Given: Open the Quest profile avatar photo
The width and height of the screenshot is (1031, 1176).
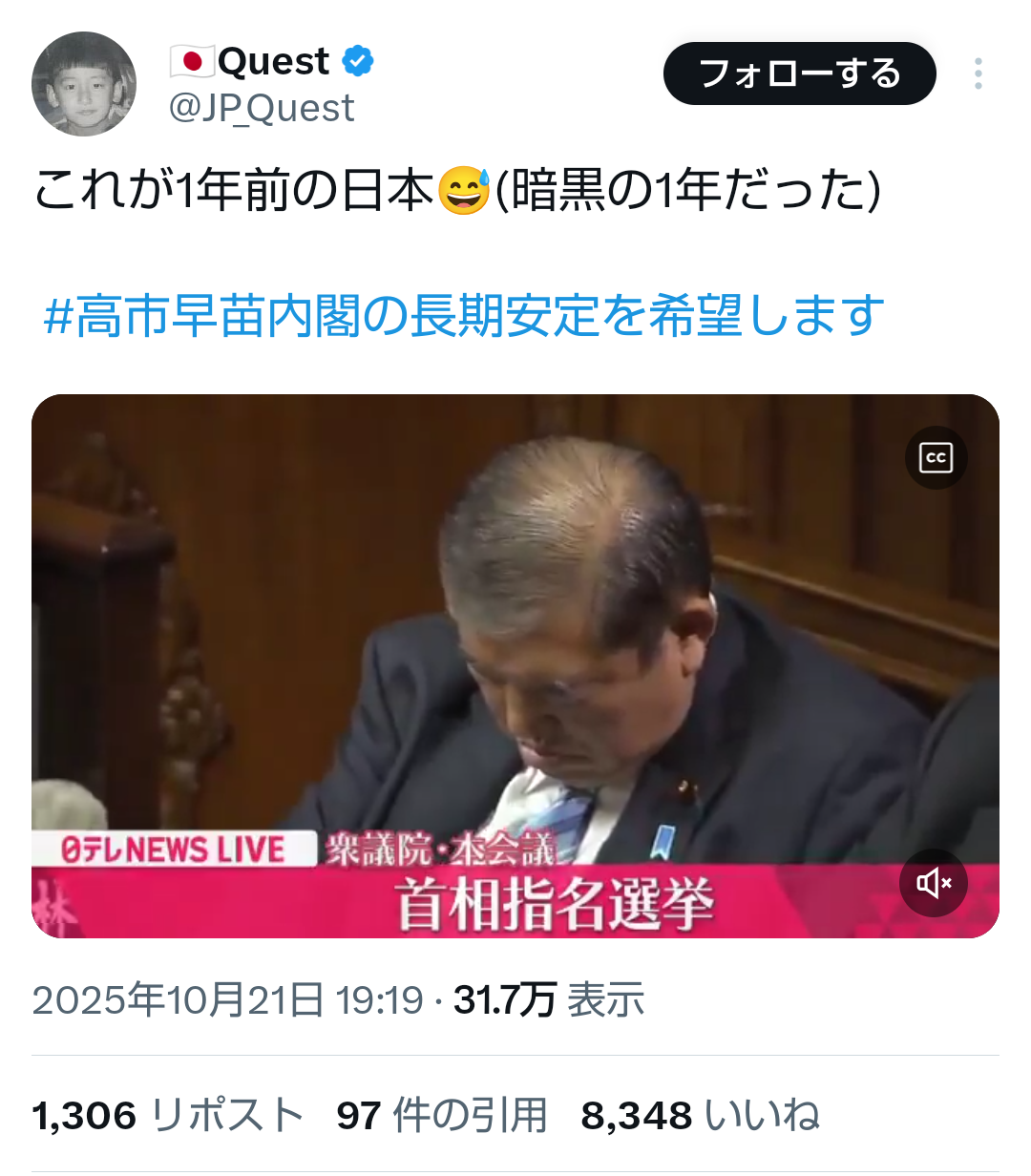Looking at the screenshot, I should tap(84, 84).
